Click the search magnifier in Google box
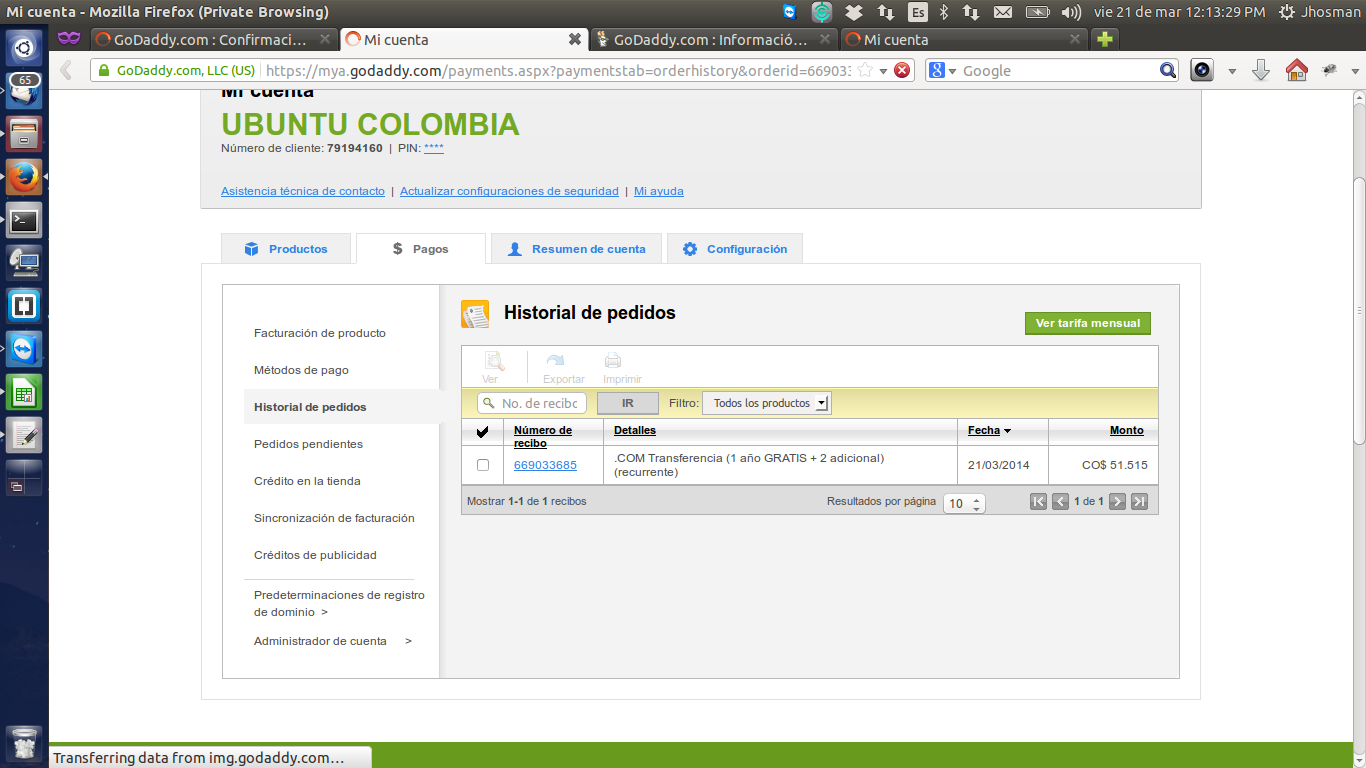The width and height of the screenshot is (1366, 768). click(x=1168, y=70)
